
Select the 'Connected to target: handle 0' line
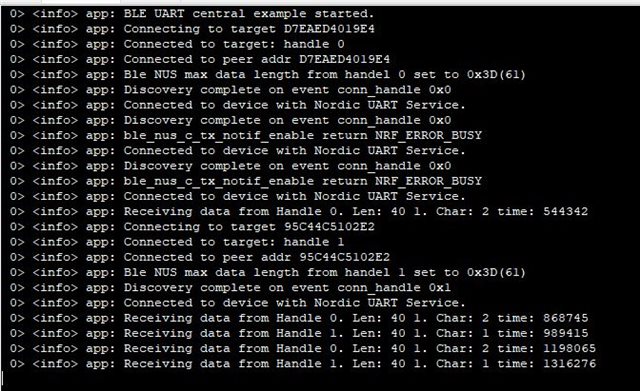[177, 44]
